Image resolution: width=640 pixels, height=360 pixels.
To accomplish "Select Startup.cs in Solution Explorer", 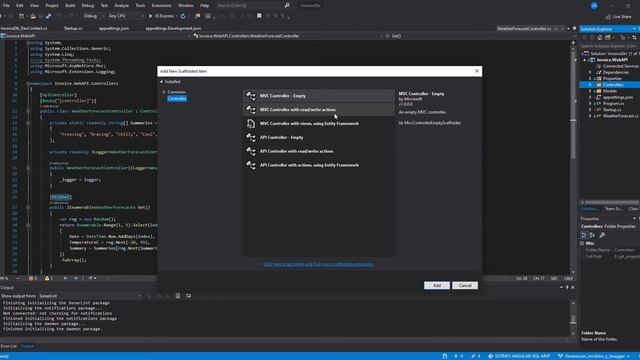I will pyautogui.click(x=612, y=110).
